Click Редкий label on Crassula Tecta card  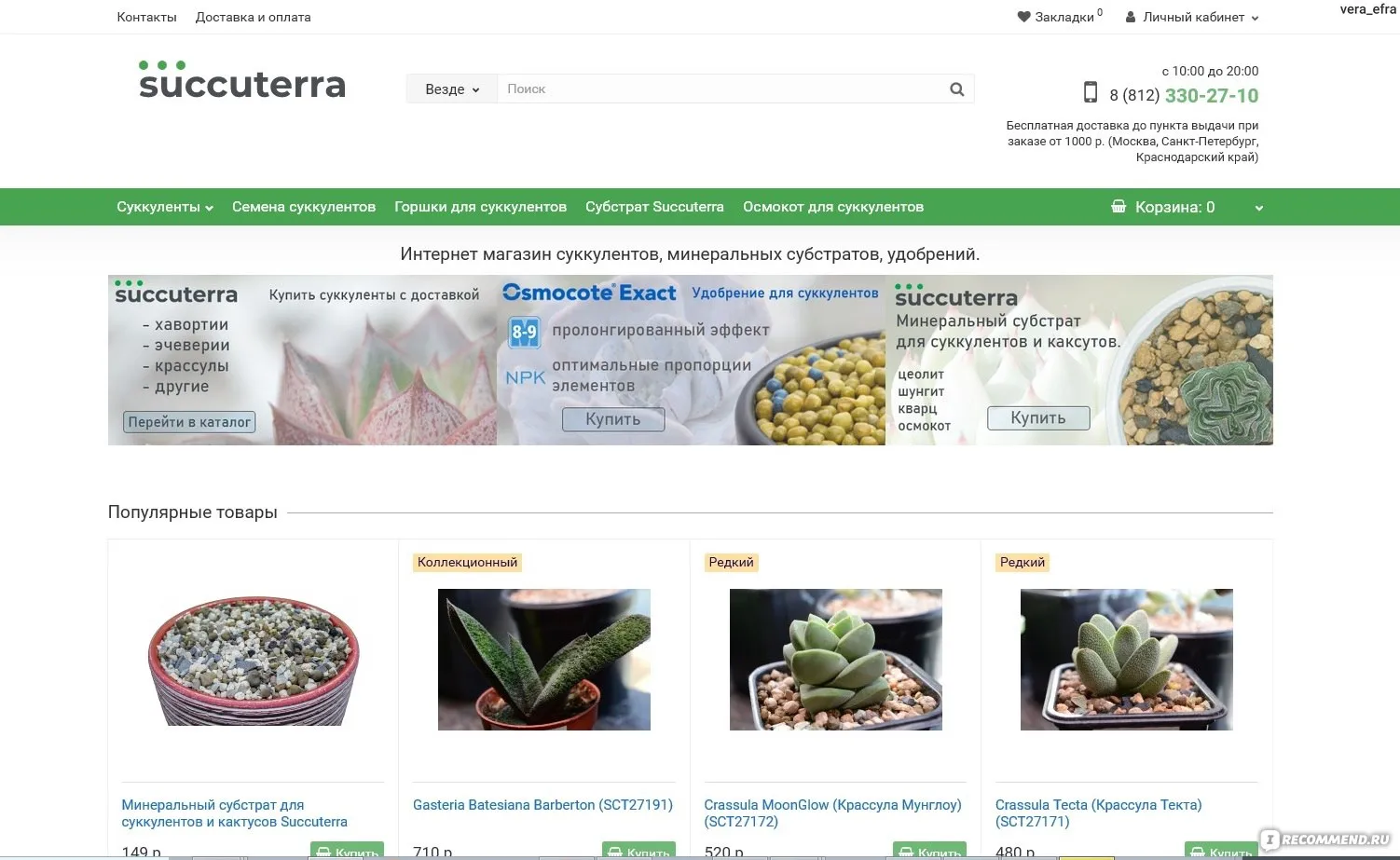click(x=1023, y=563)
